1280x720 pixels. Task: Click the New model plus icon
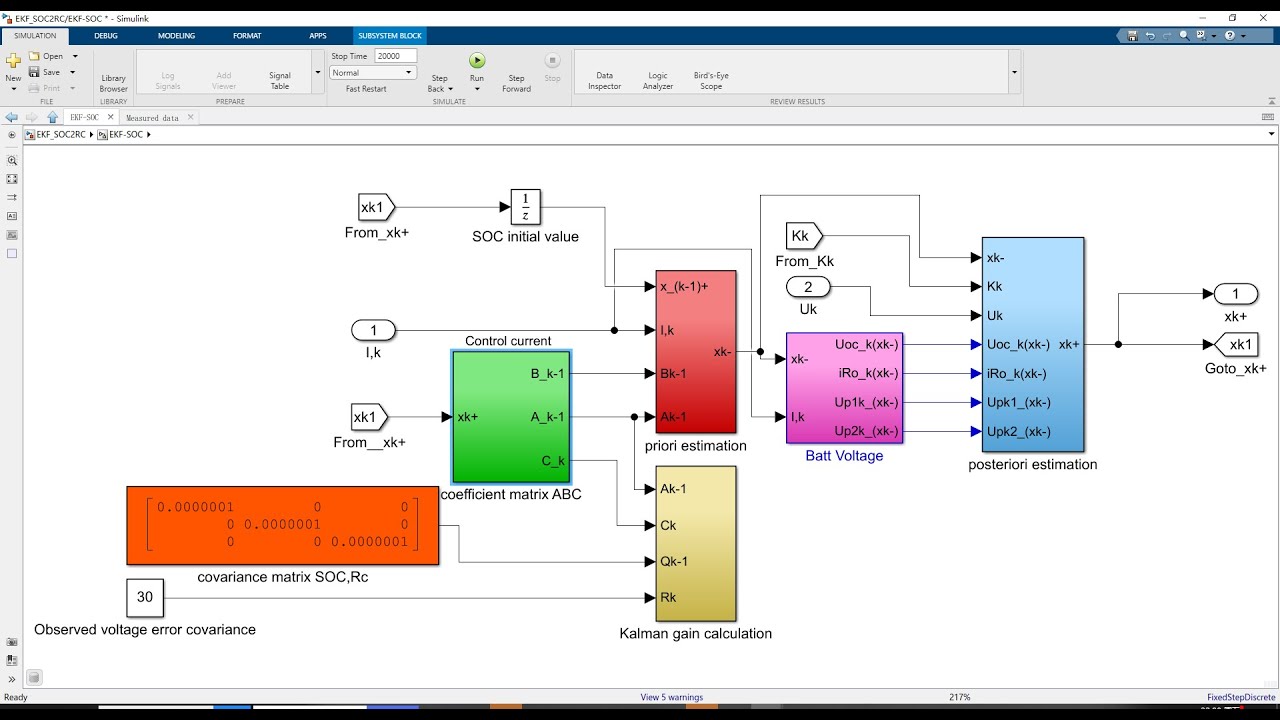click(x=13, y=61)
